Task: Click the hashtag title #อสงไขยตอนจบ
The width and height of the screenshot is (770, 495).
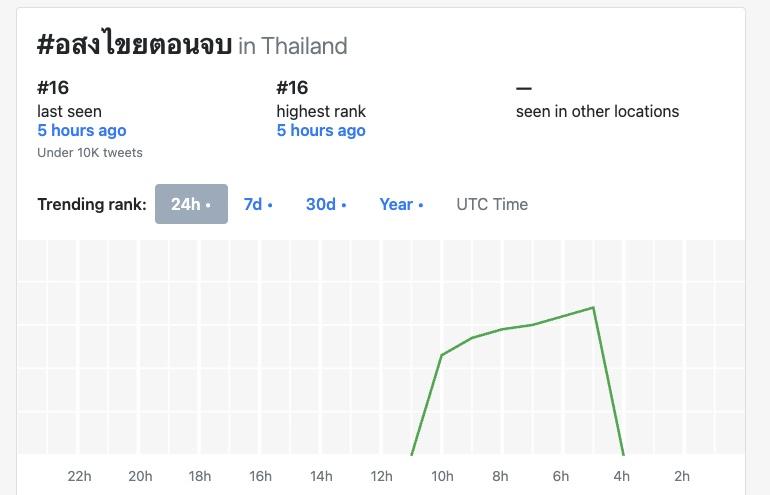Action: 134,45
